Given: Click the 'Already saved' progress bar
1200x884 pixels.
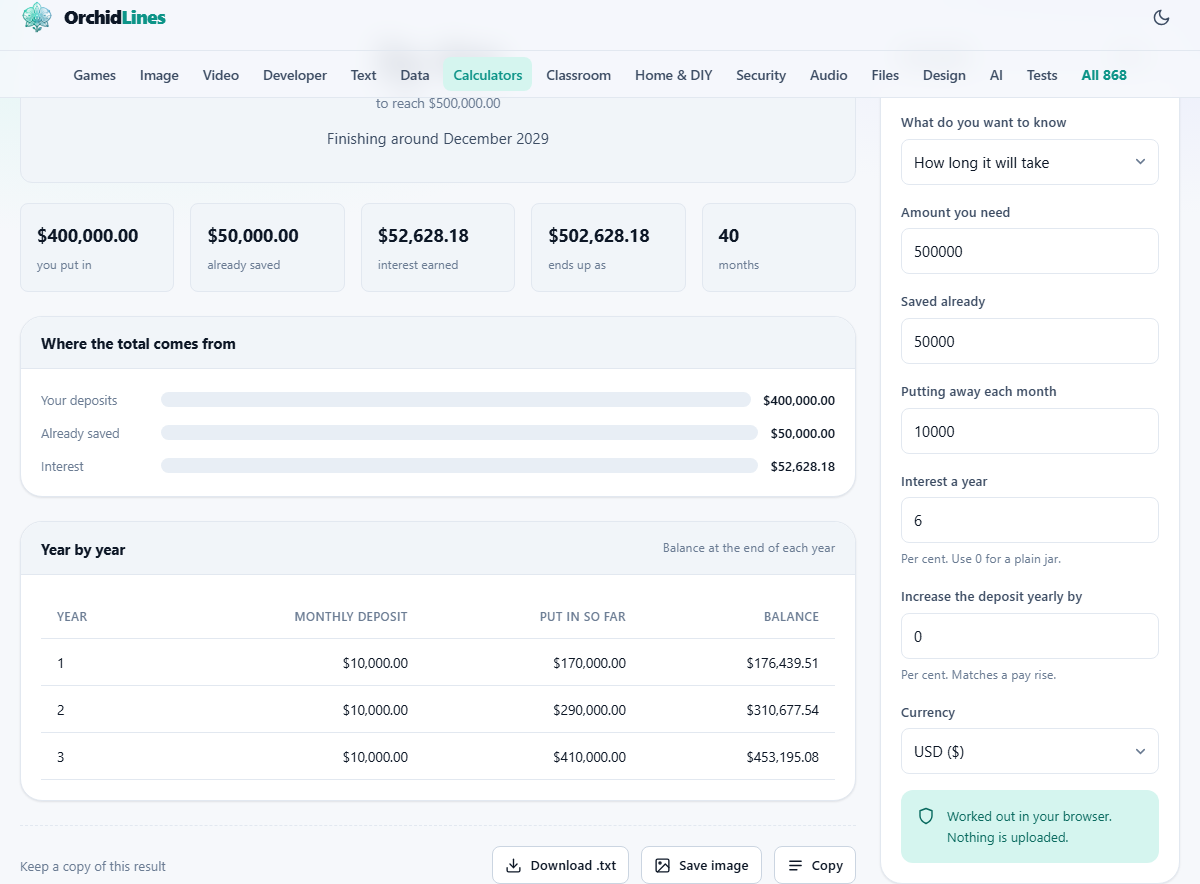Looking at the screenshot, I should point(460,433).
